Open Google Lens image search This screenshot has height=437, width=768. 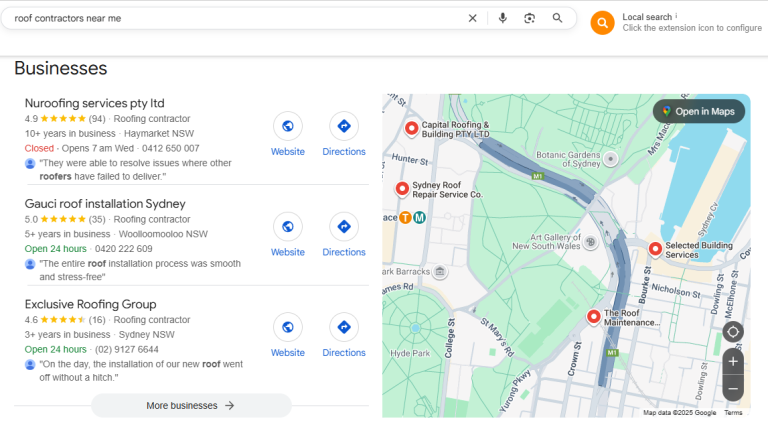[530, 18]
